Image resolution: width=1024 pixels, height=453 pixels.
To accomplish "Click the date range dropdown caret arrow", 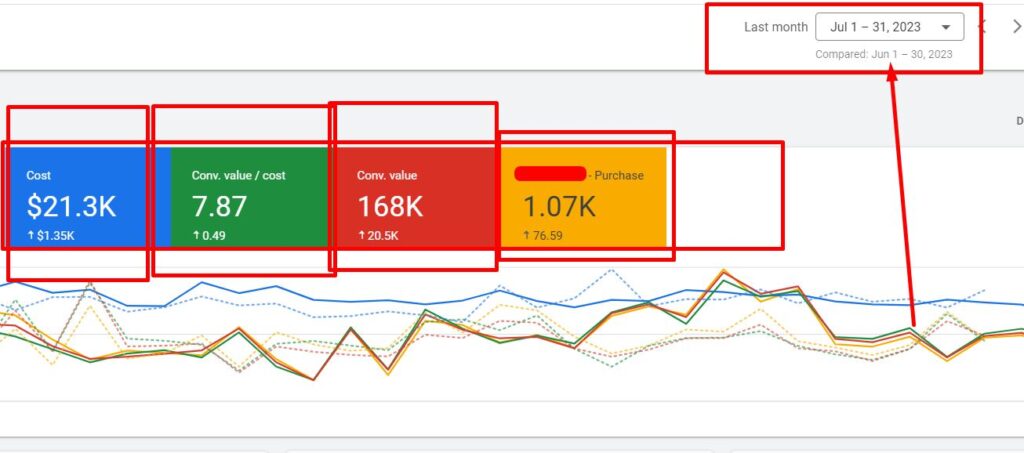I will 946,28.
